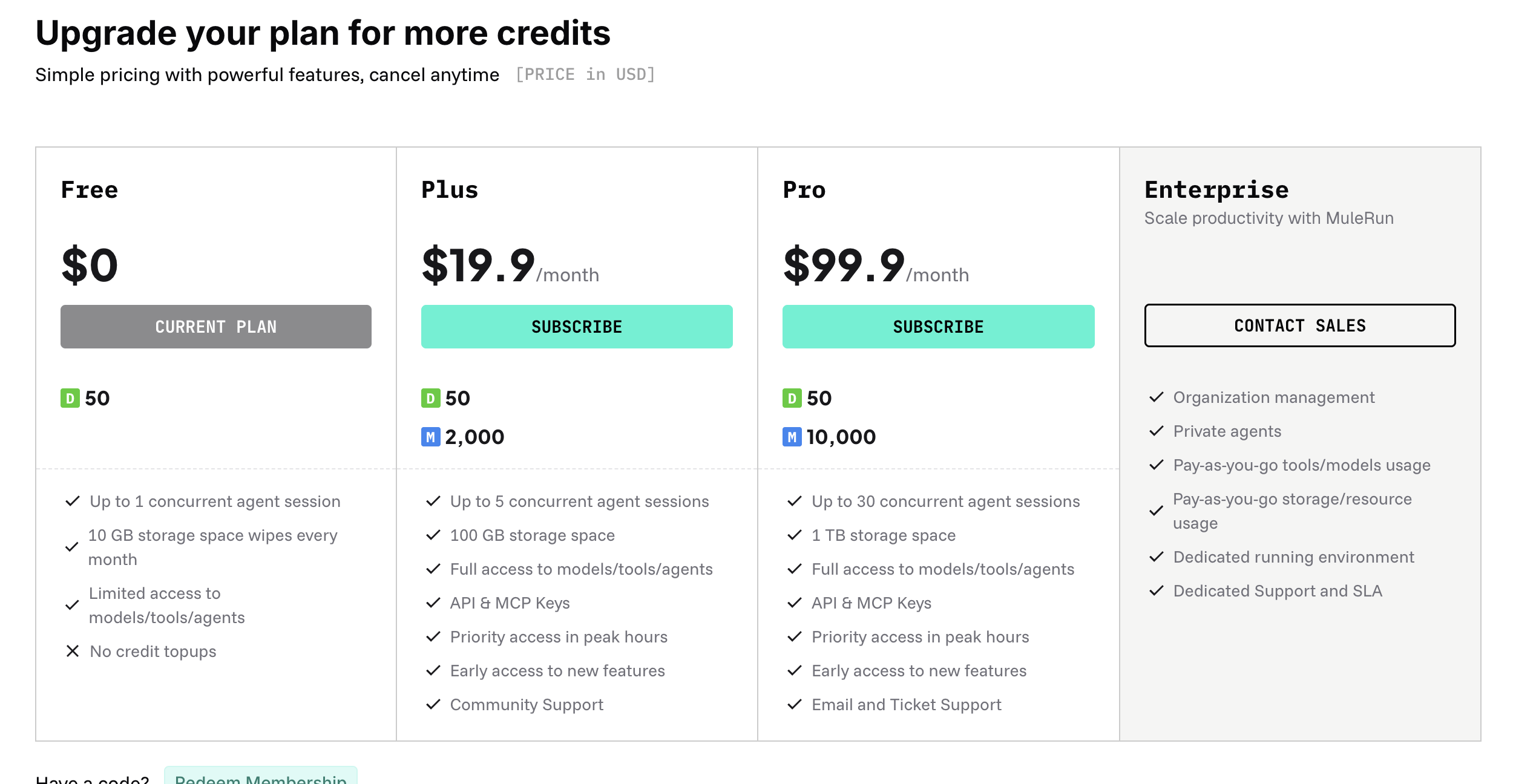Click the green D credit icon under Pro
The image size is (1513, 784).
(792, 398)
